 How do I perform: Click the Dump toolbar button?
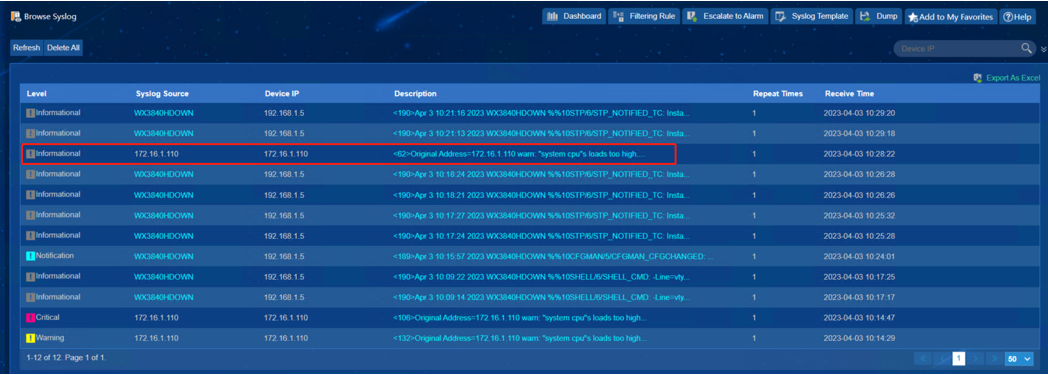[878, 16]
